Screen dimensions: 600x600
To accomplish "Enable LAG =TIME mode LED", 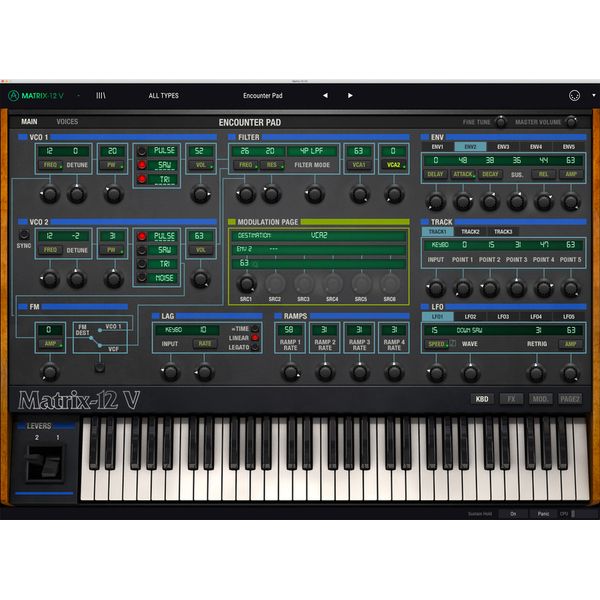I will pos(255,329).
